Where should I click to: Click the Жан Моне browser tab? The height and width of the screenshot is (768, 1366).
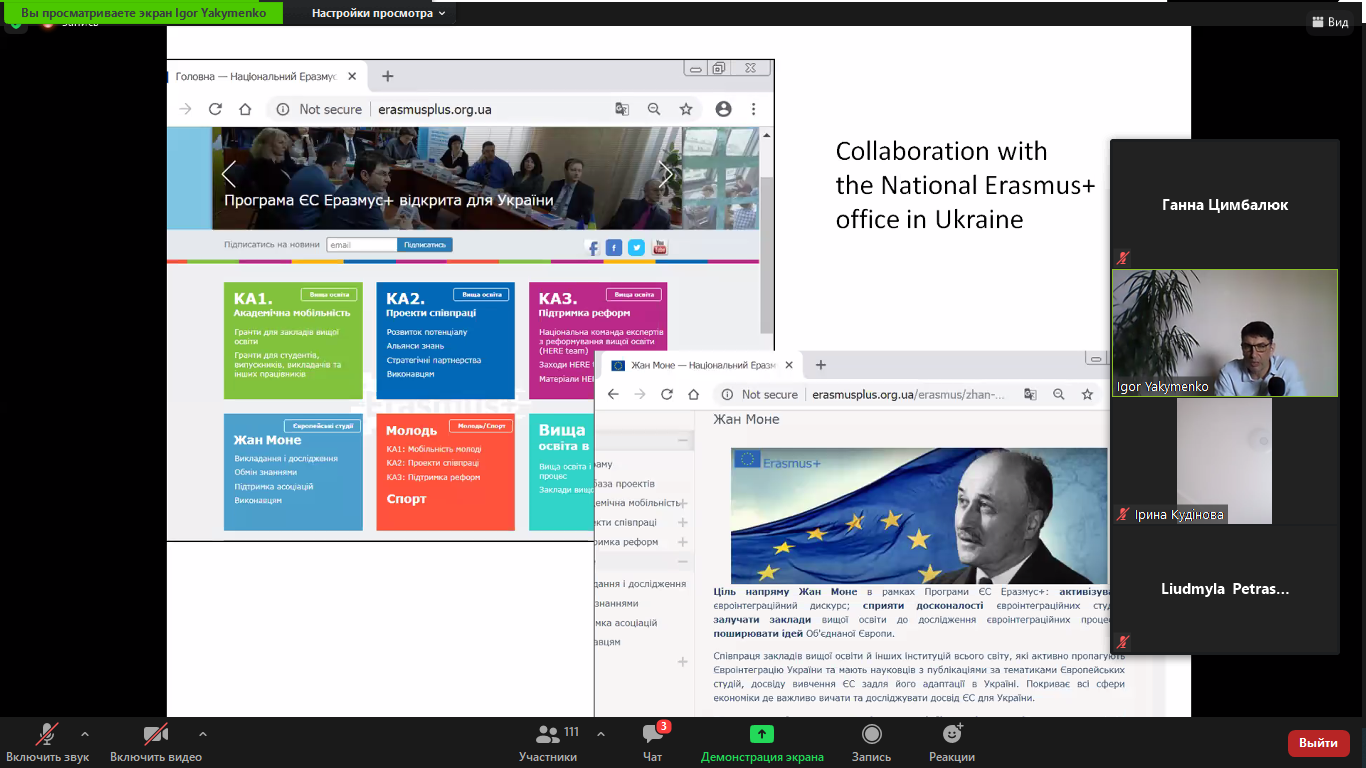[x=700, y=365]
